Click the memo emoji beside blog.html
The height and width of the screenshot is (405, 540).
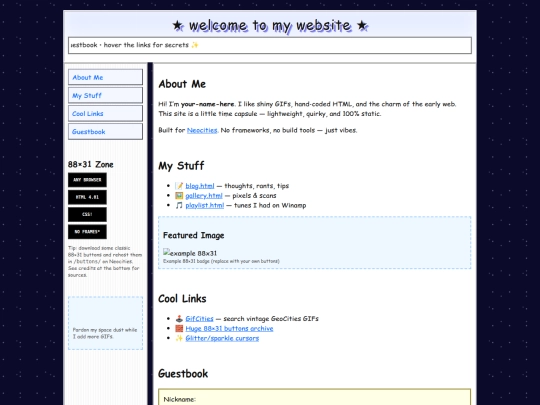coord(179,186)
